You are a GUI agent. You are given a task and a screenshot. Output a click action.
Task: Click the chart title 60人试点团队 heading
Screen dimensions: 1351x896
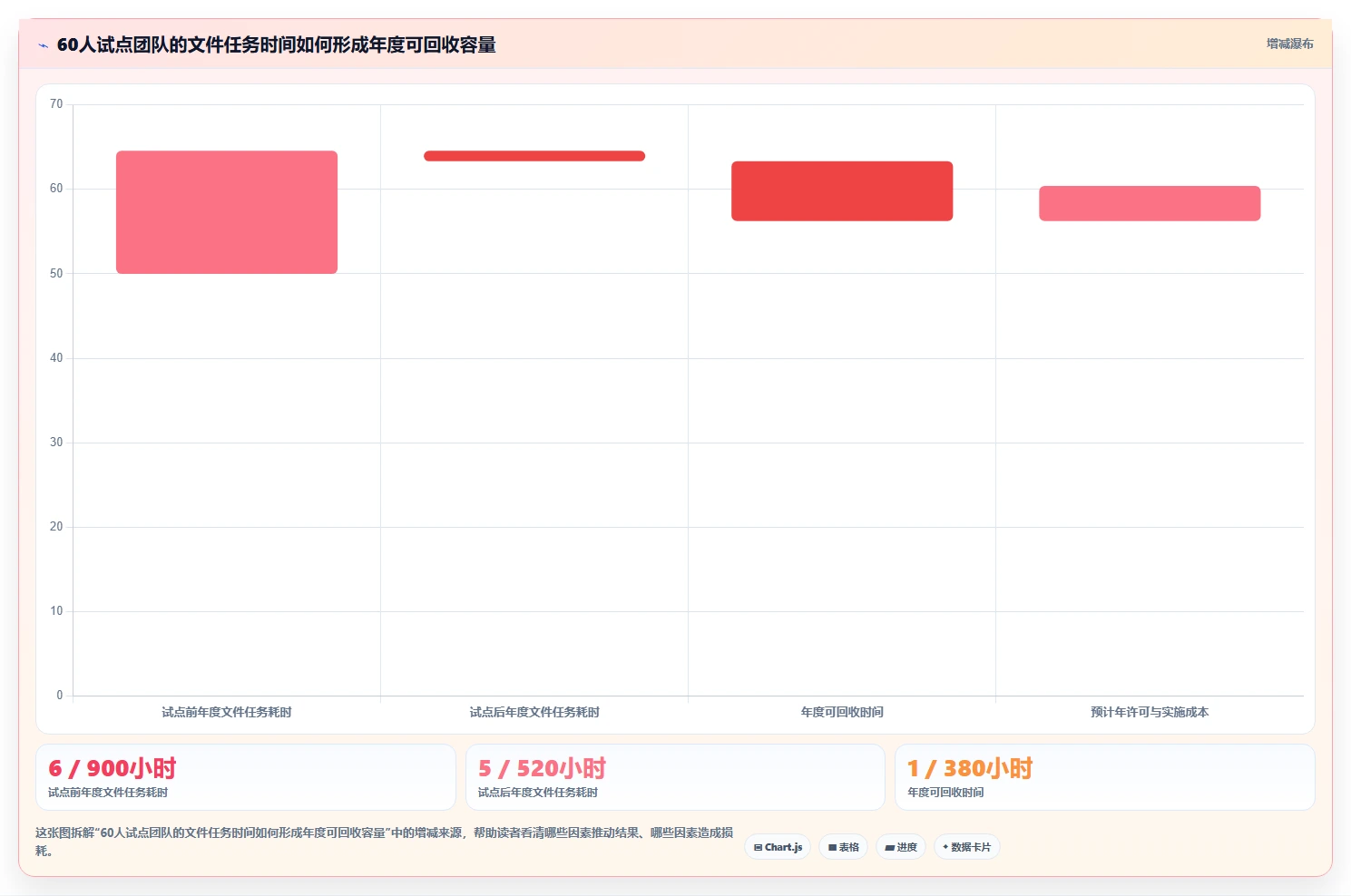276,44
